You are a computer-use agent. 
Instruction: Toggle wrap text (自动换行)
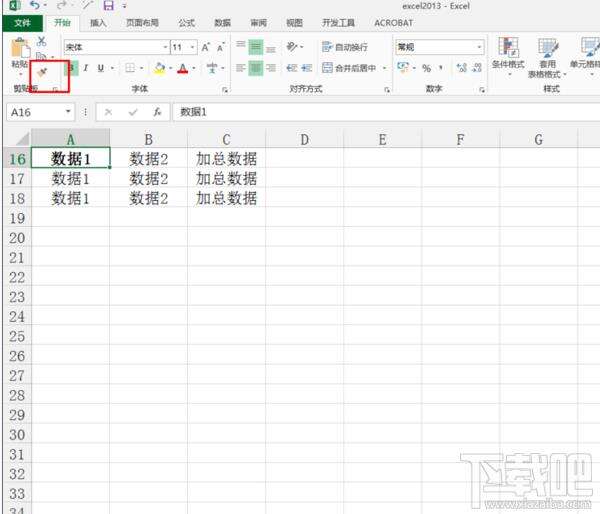click(x=343, y=47)
